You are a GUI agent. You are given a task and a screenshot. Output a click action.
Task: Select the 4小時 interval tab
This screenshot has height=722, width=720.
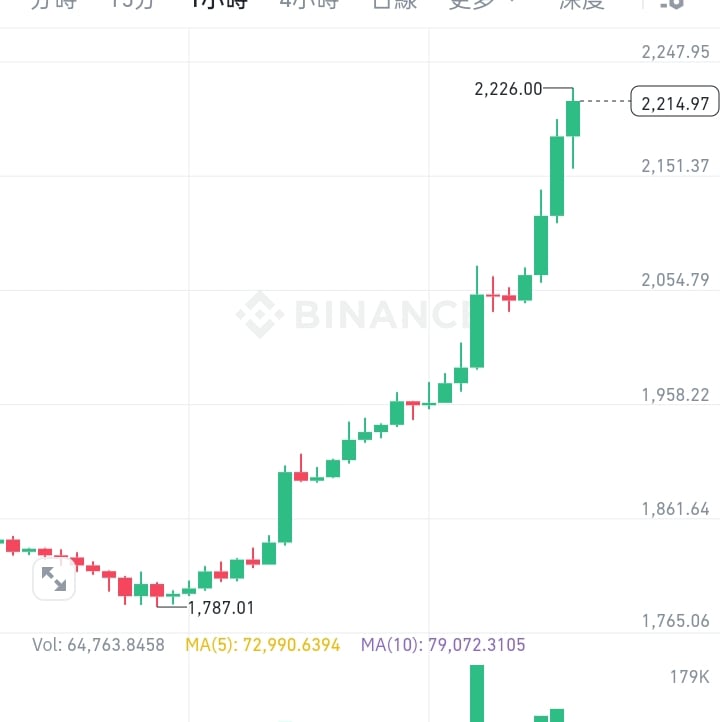point(309,4)
